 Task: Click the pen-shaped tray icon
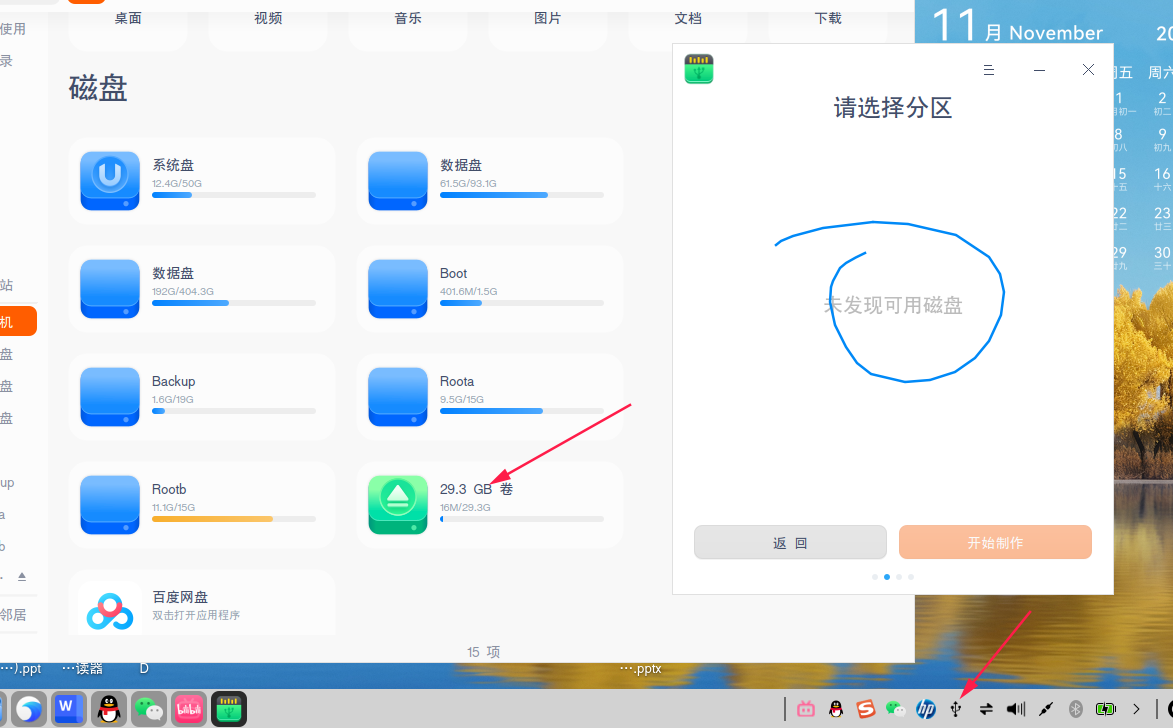(1046, 709)
